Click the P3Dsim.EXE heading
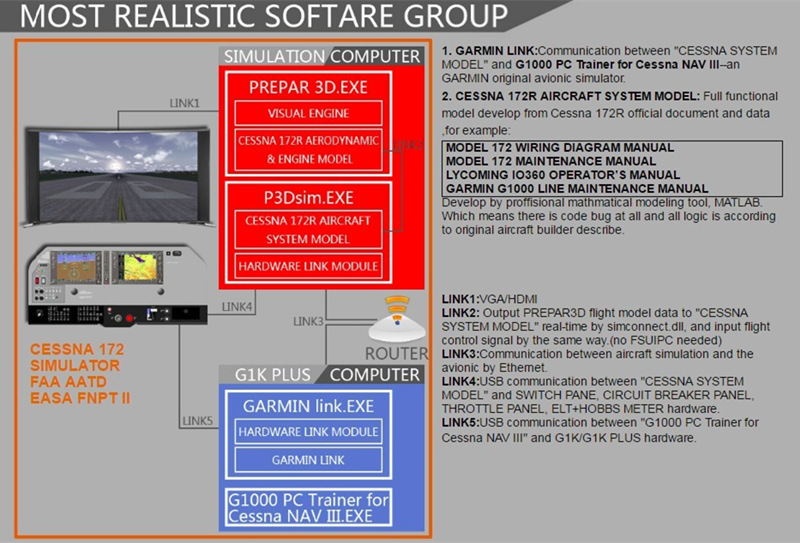This screenshot has width=800, height=543. point(308,198)
